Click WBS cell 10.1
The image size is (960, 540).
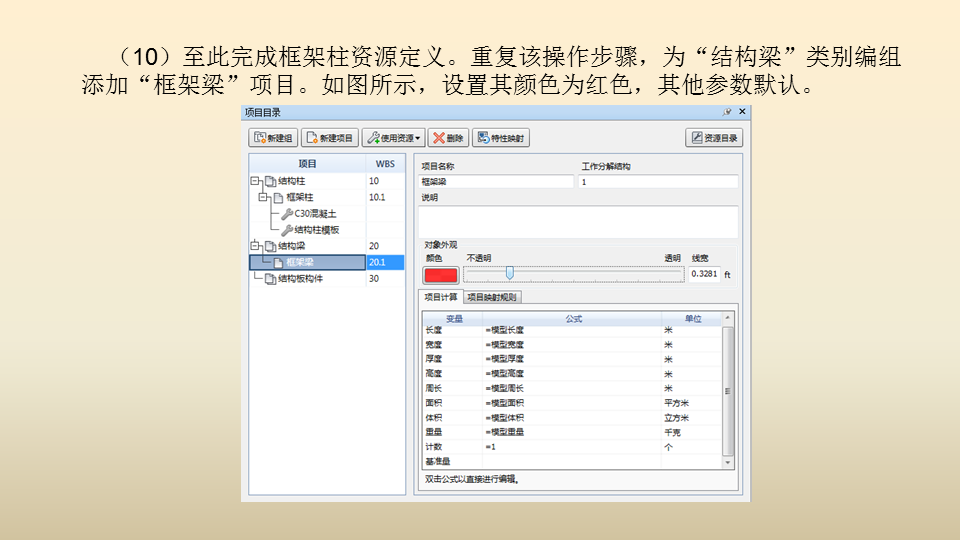pos(385,197)
